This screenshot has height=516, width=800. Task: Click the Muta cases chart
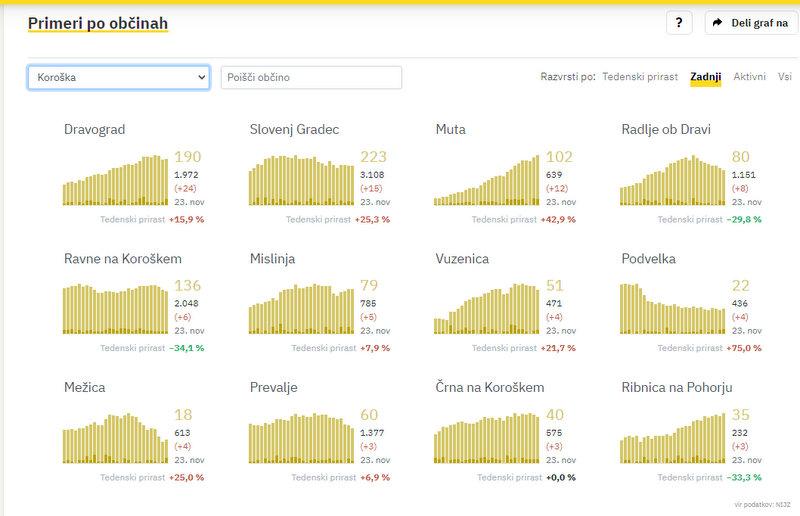tap(487, 182)
